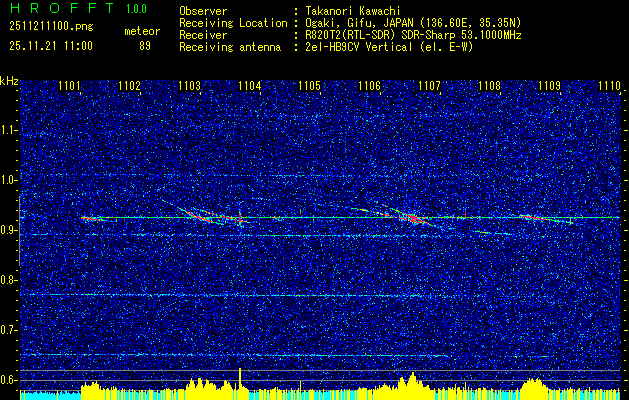Click the R820T2(RTL-SDR) SDR-Sharp 53.1000MHz text

click(413, 35)
